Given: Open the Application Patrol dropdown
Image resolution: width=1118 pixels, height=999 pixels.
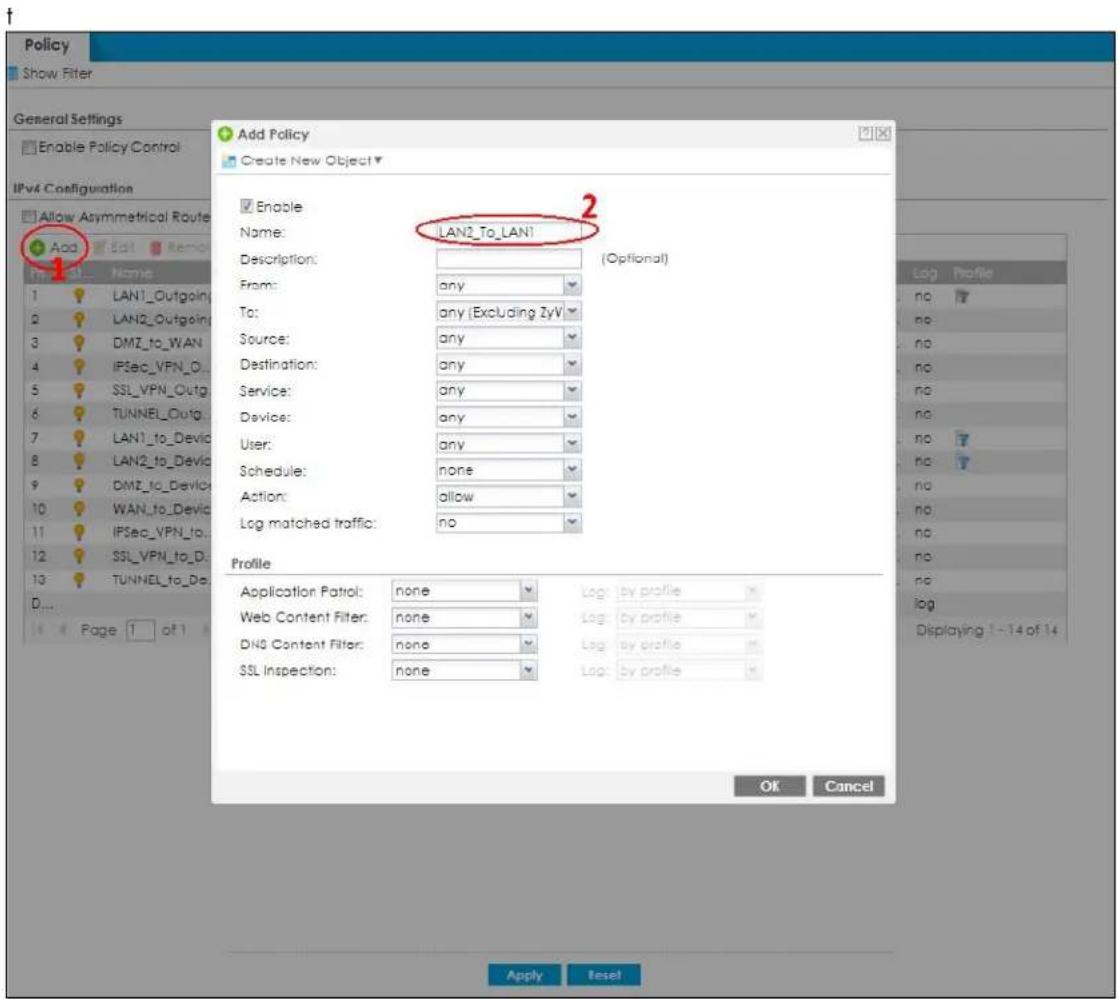Looking at the screenshot, I should (528, 590).
